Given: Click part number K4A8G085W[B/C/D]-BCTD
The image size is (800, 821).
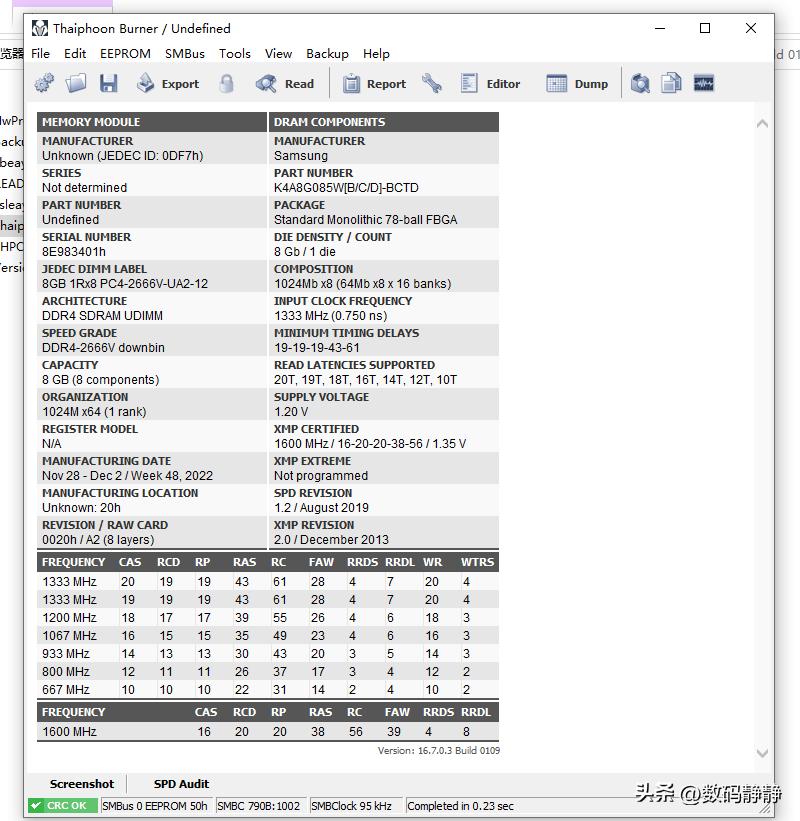Looking at the screenshot, I should [x=346, y=188].
